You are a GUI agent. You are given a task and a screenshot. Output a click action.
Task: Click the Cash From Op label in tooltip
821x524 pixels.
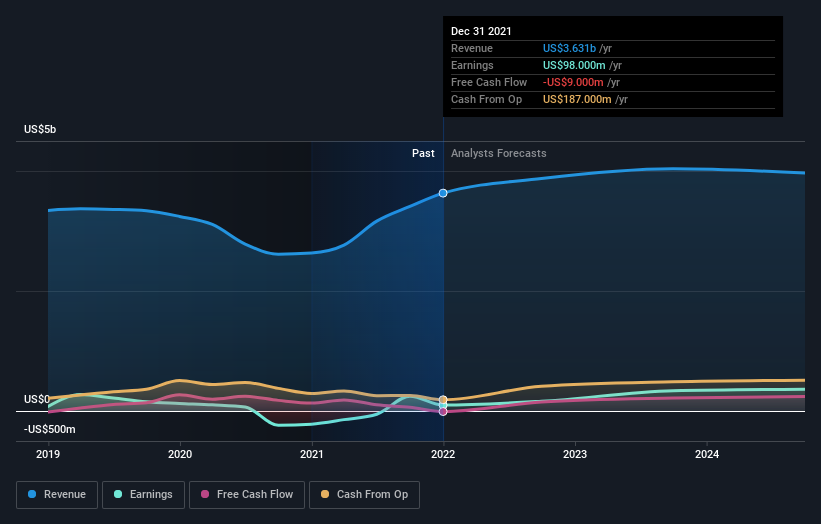486,99
